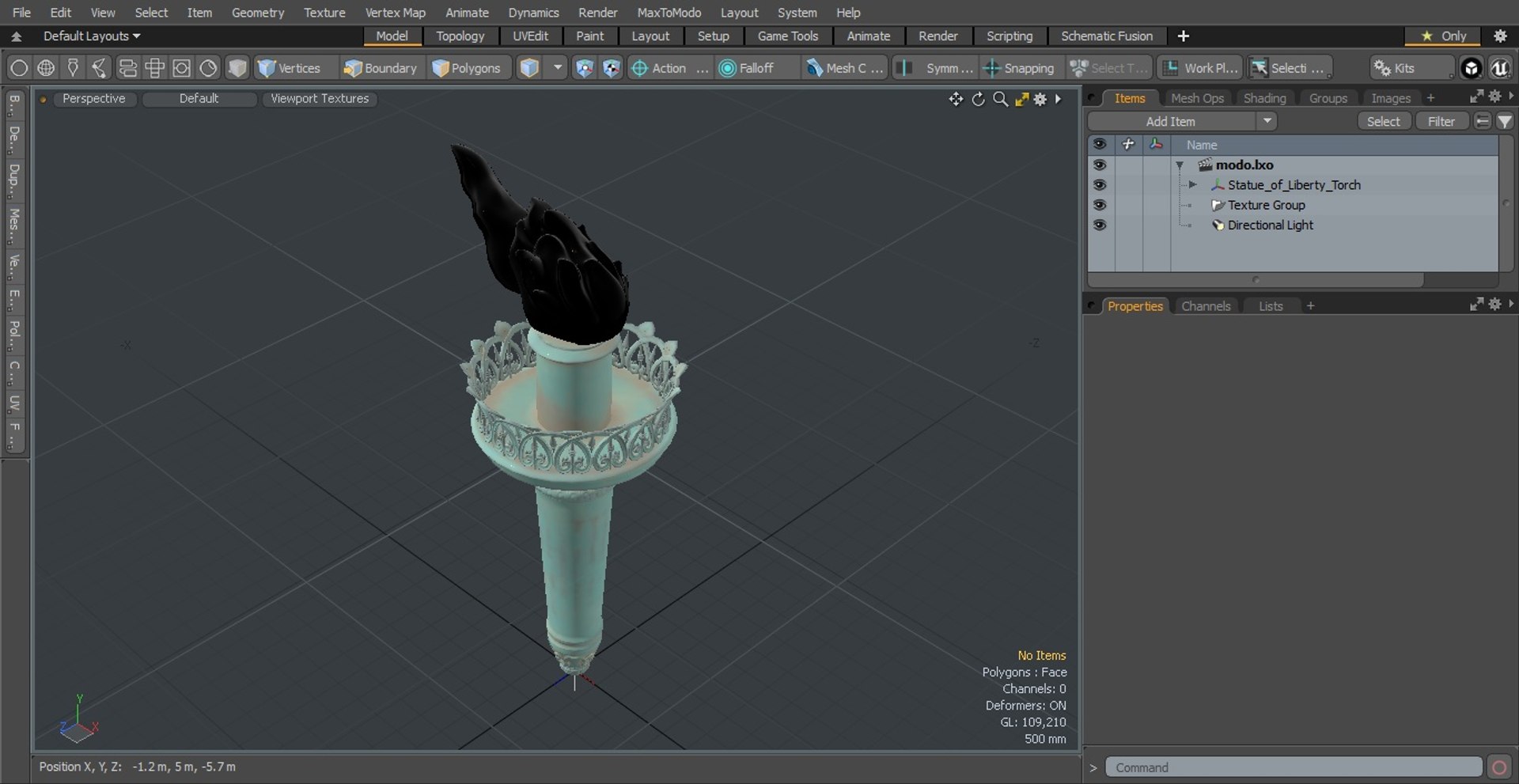Click the Items list layout options icon

click(1483, 121)
